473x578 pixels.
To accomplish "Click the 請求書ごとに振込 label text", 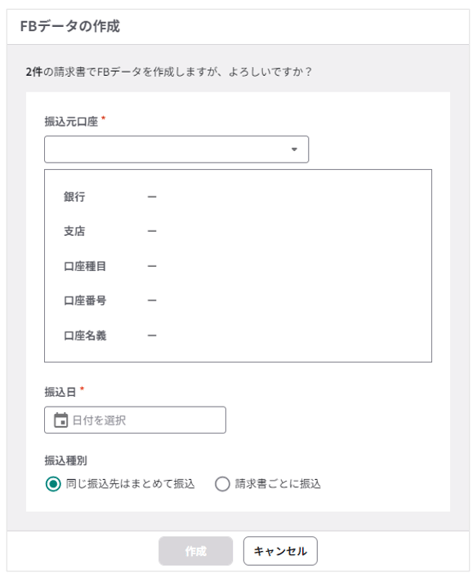I will [278, 484].
